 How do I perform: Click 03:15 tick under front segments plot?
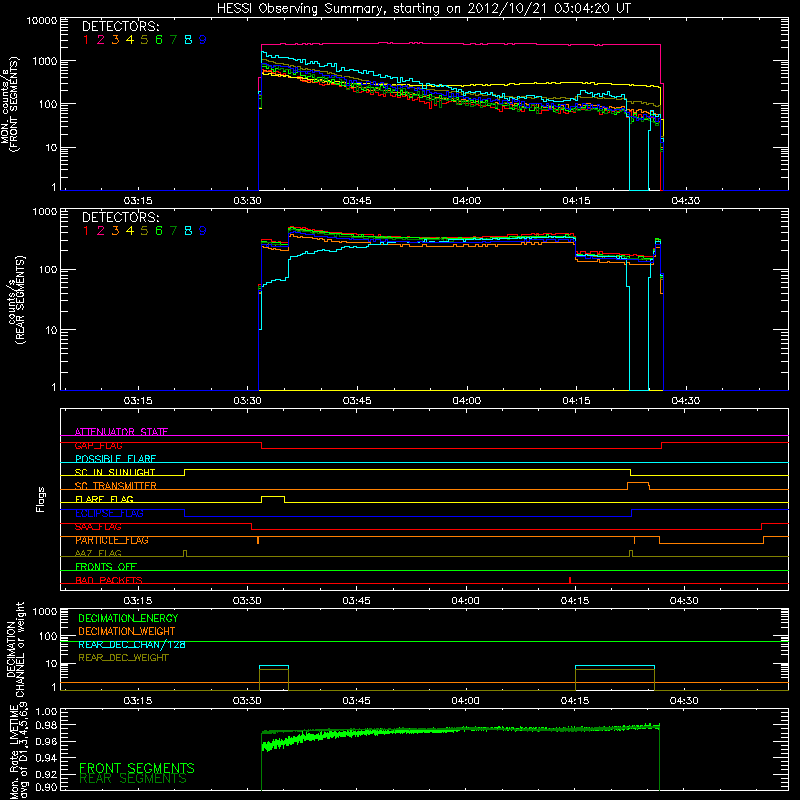click(x=138, y=201)
